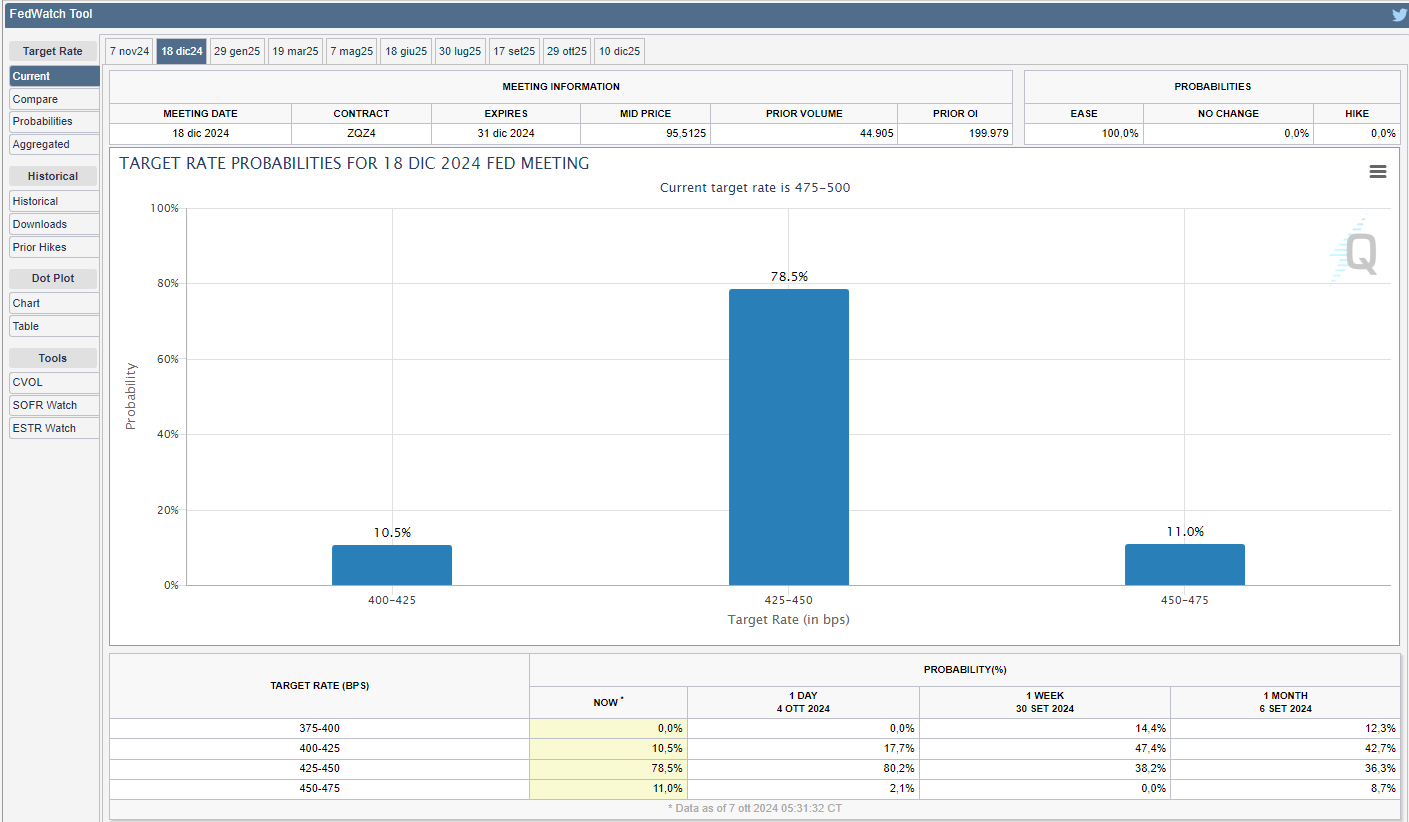Open the ESTR Watch tool
The width and height of the screenshot is (1409, 822).
tap(54, 428)
